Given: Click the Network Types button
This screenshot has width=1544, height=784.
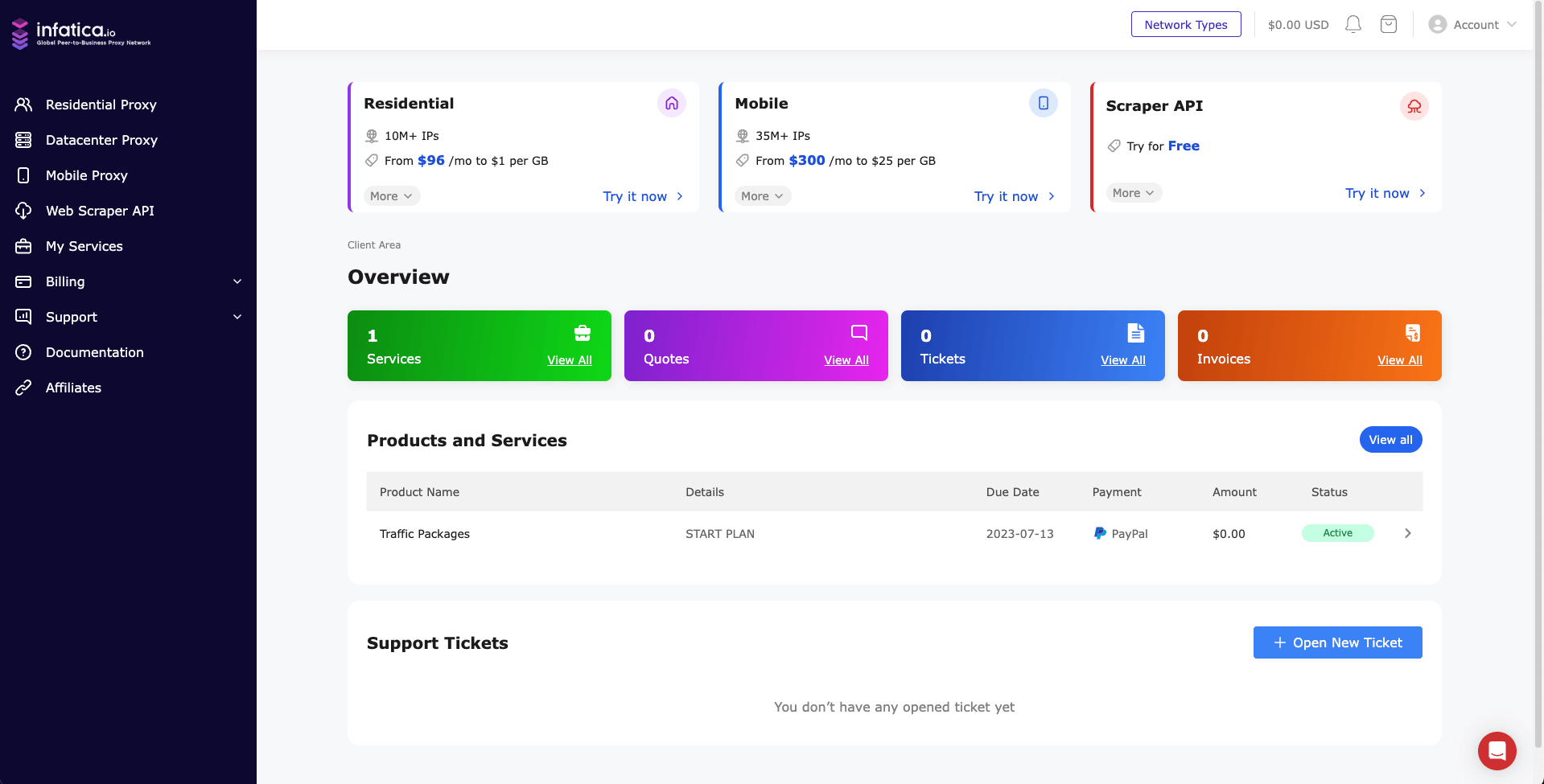Looking at the screenshot, I should tap(1186, 24).
